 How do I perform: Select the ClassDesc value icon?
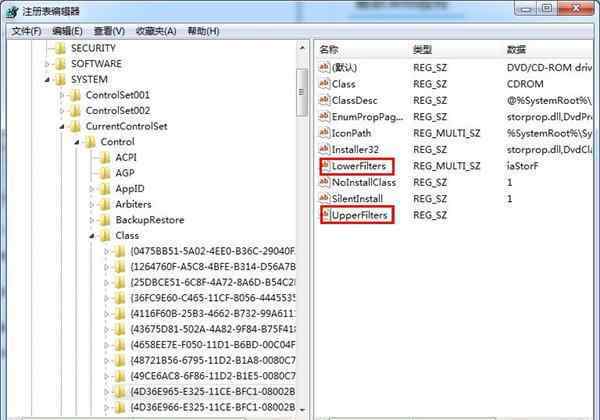pyautogui.click(x=324, y=100)
